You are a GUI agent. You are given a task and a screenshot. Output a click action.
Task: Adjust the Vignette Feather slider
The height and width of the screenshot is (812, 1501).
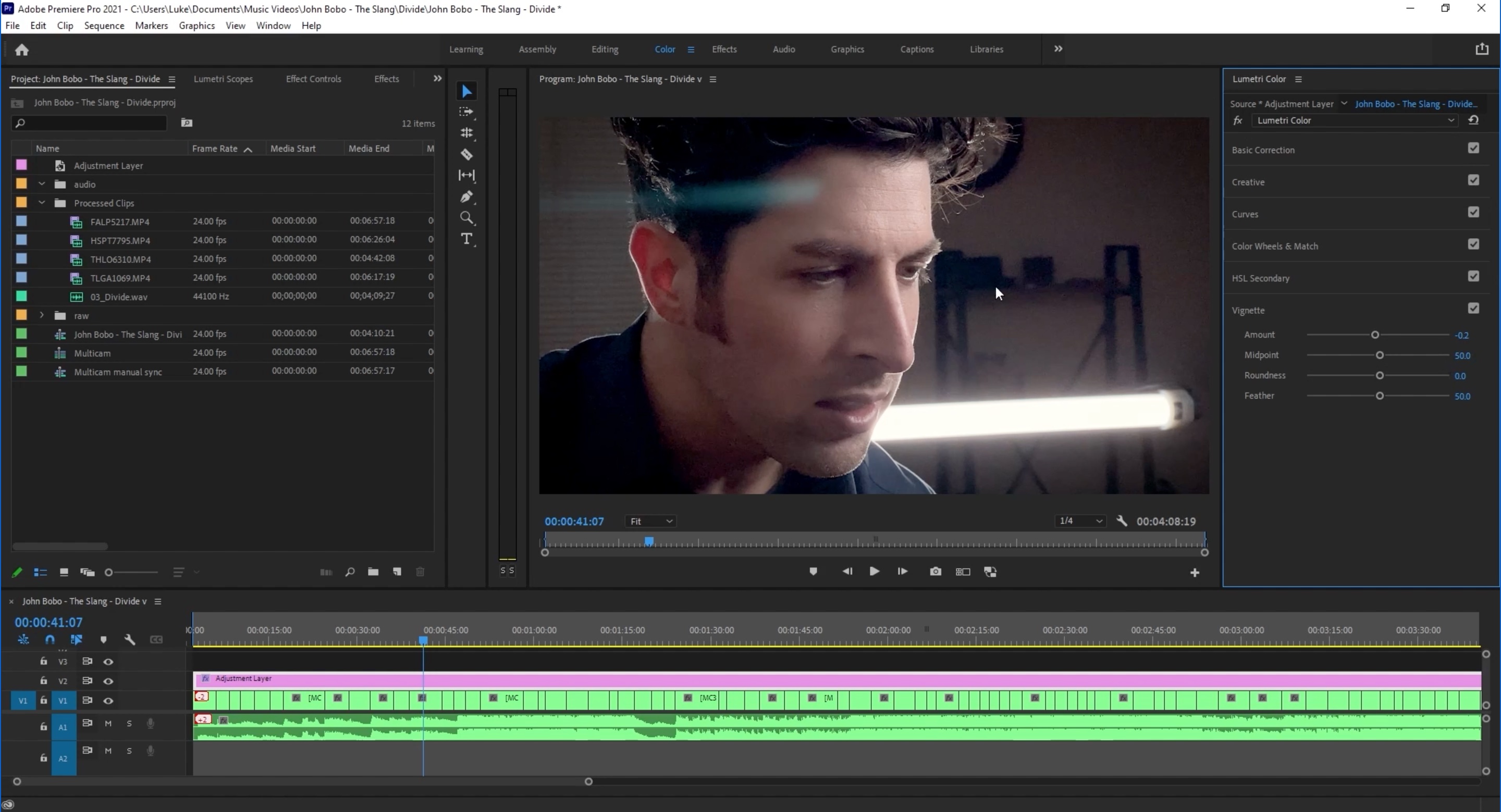1379,396
